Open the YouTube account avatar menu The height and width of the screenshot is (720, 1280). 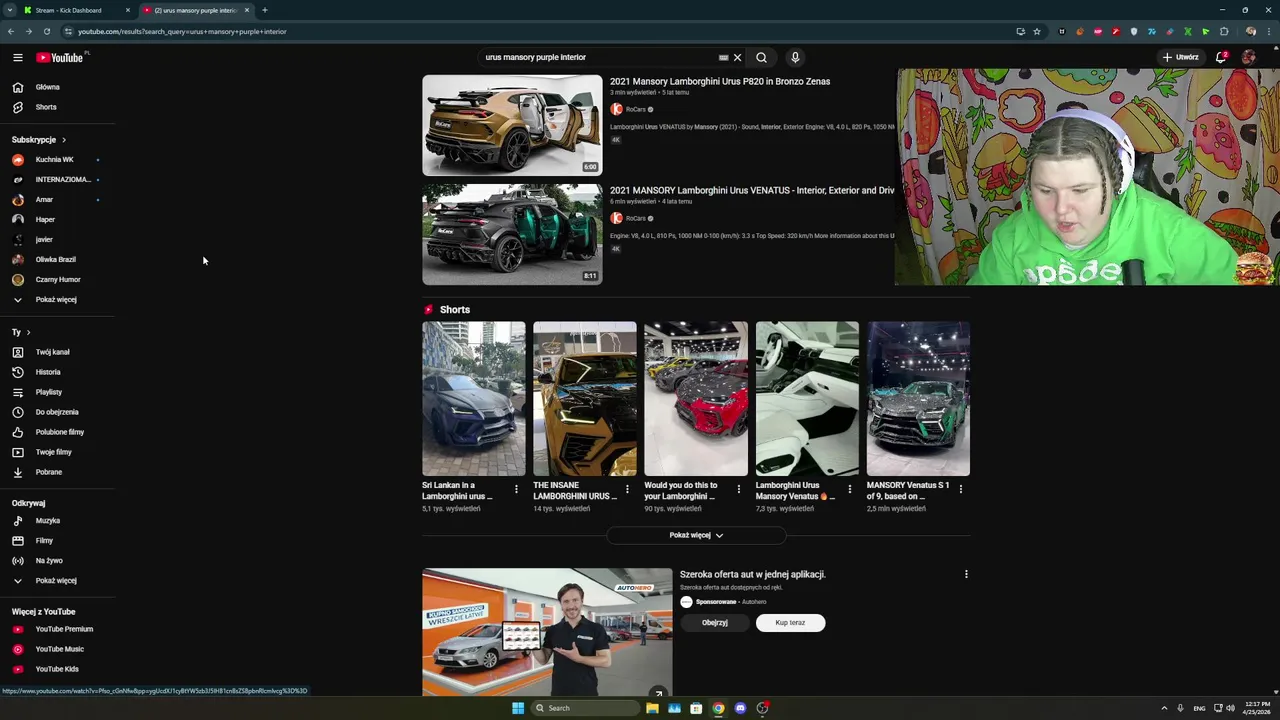(x=1249, y=57)
